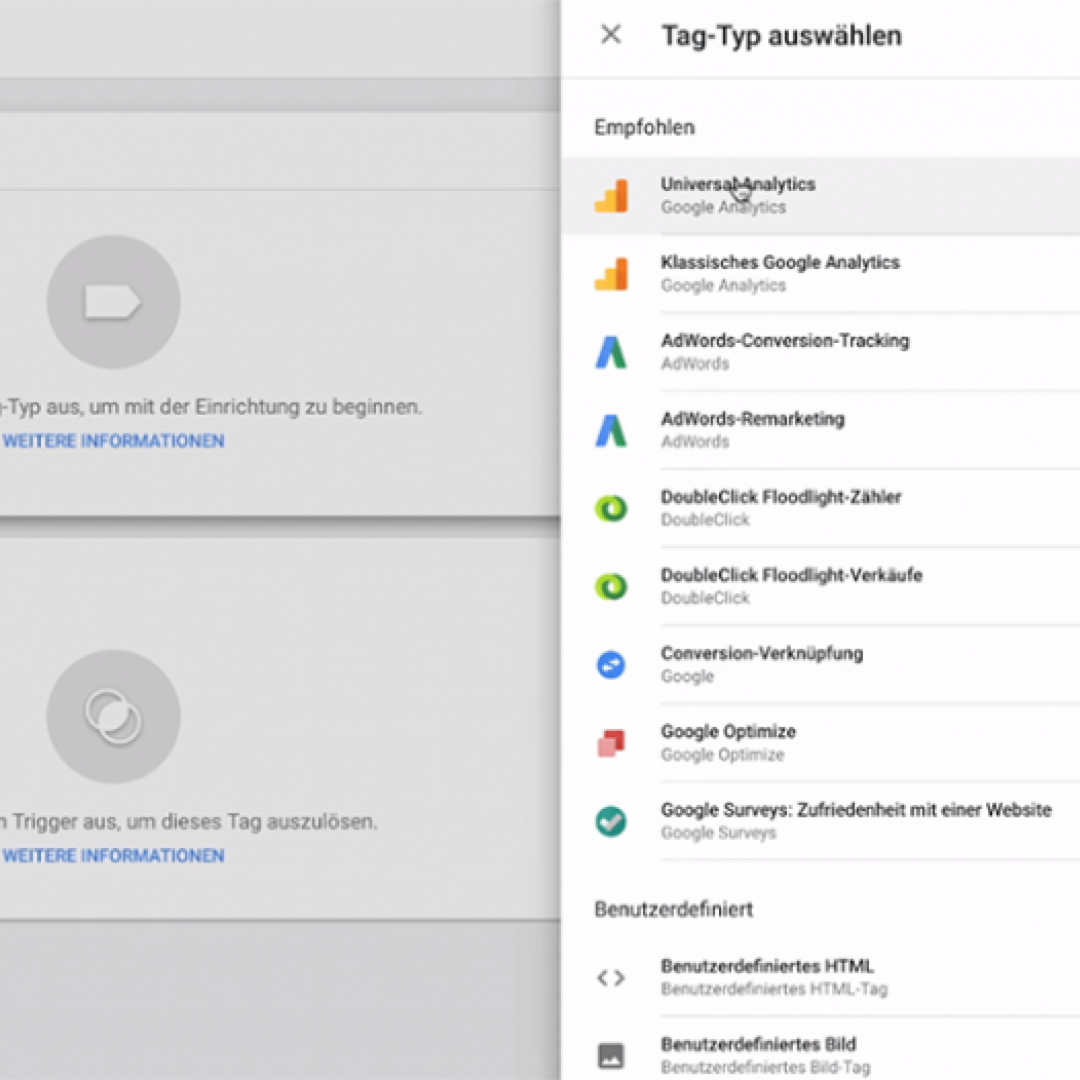Viewport: 1080px width, 1080px height.
Task: Click the Benutzerdefiniertes Bild image icon
Action: pos(611,1055)
